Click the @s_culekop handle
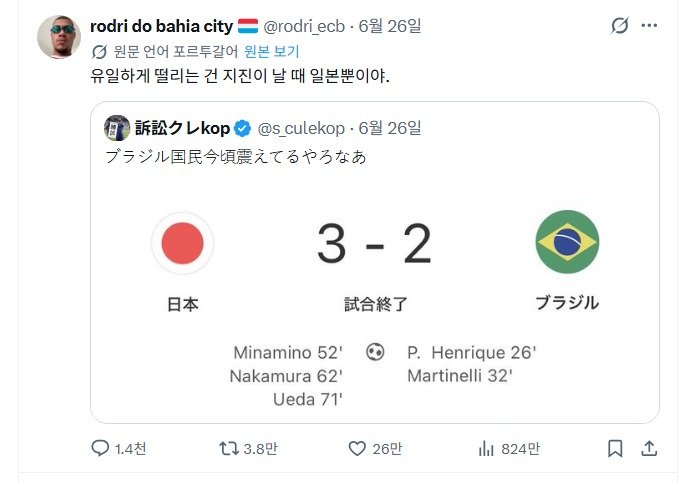The height and width of the screenshot is (483, 686). [x=301, y=128]
